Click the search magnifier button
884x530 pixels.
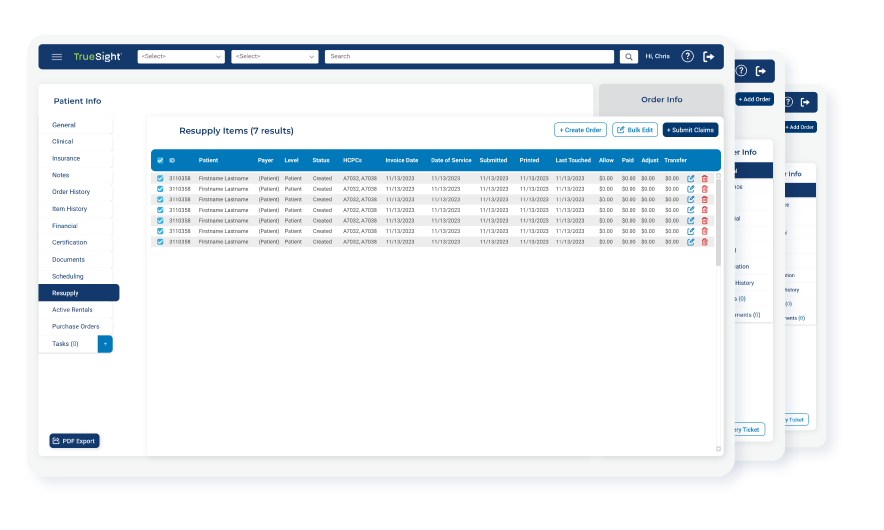[629, 56]
